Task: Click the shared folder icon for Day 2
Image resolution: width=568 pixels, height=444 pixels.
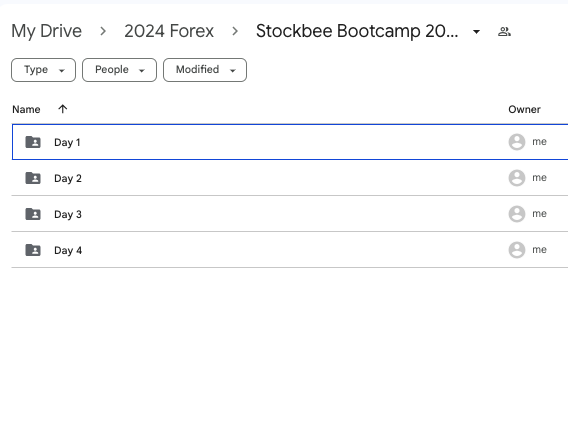Action: (33, 178)
